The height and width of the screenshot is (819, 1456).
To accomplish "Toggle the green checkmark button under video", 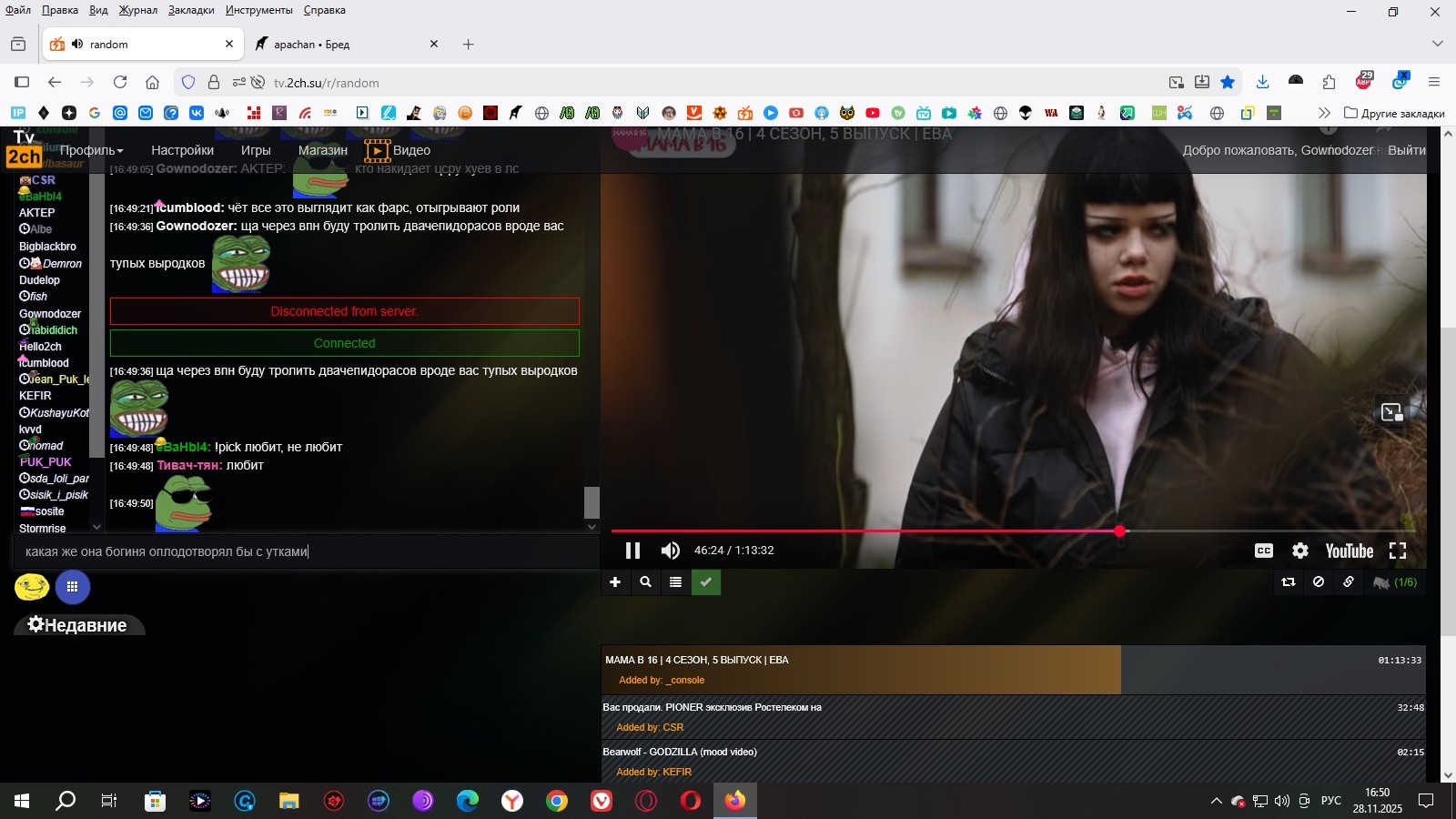I will click(x=705, y=582).
